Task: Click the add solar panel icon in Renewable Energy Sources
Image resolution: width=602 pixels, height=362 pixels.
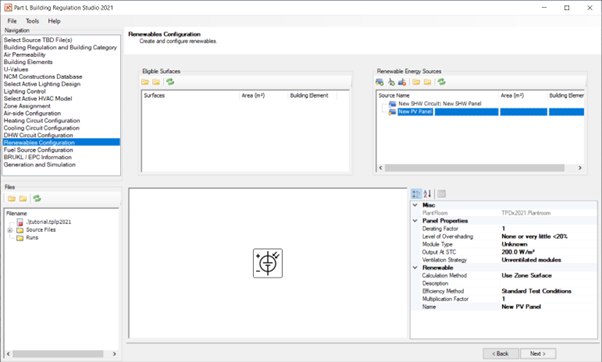Action: 379,82
